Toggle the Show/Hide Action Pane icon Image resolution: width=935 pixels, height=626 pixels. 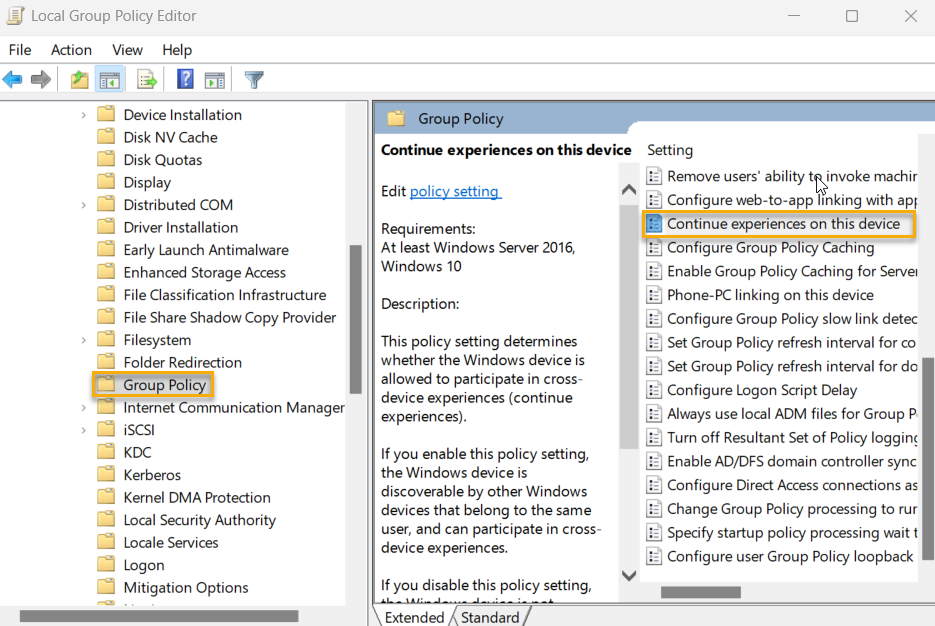coord(214,80)
